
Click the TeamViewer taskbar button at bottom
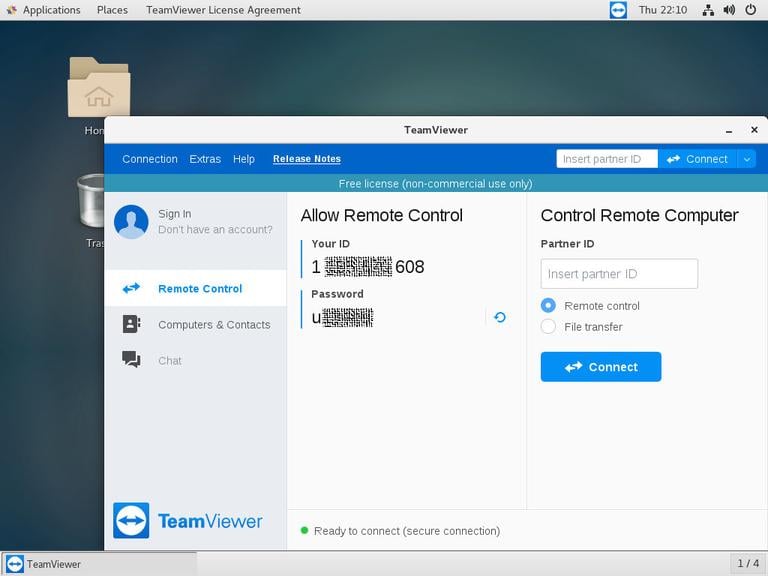tap(99, 564)
